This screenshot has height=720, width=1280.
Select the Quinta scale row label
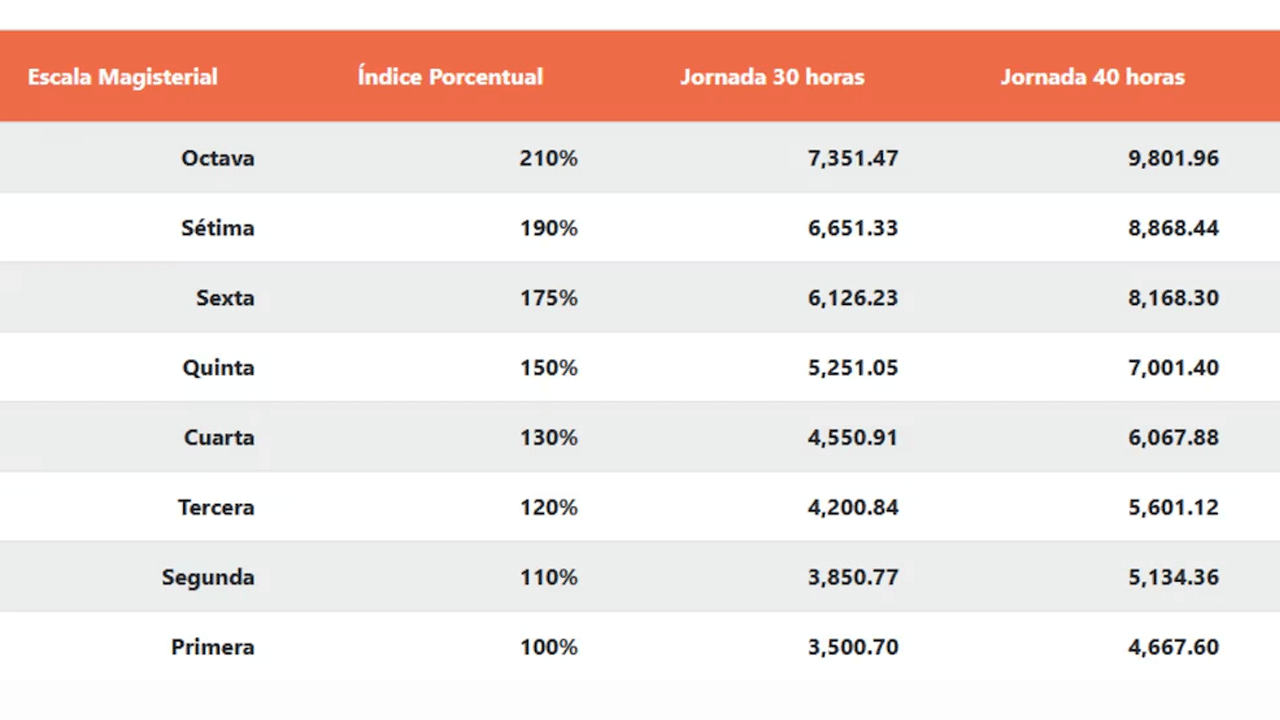[x=218, y=368]
